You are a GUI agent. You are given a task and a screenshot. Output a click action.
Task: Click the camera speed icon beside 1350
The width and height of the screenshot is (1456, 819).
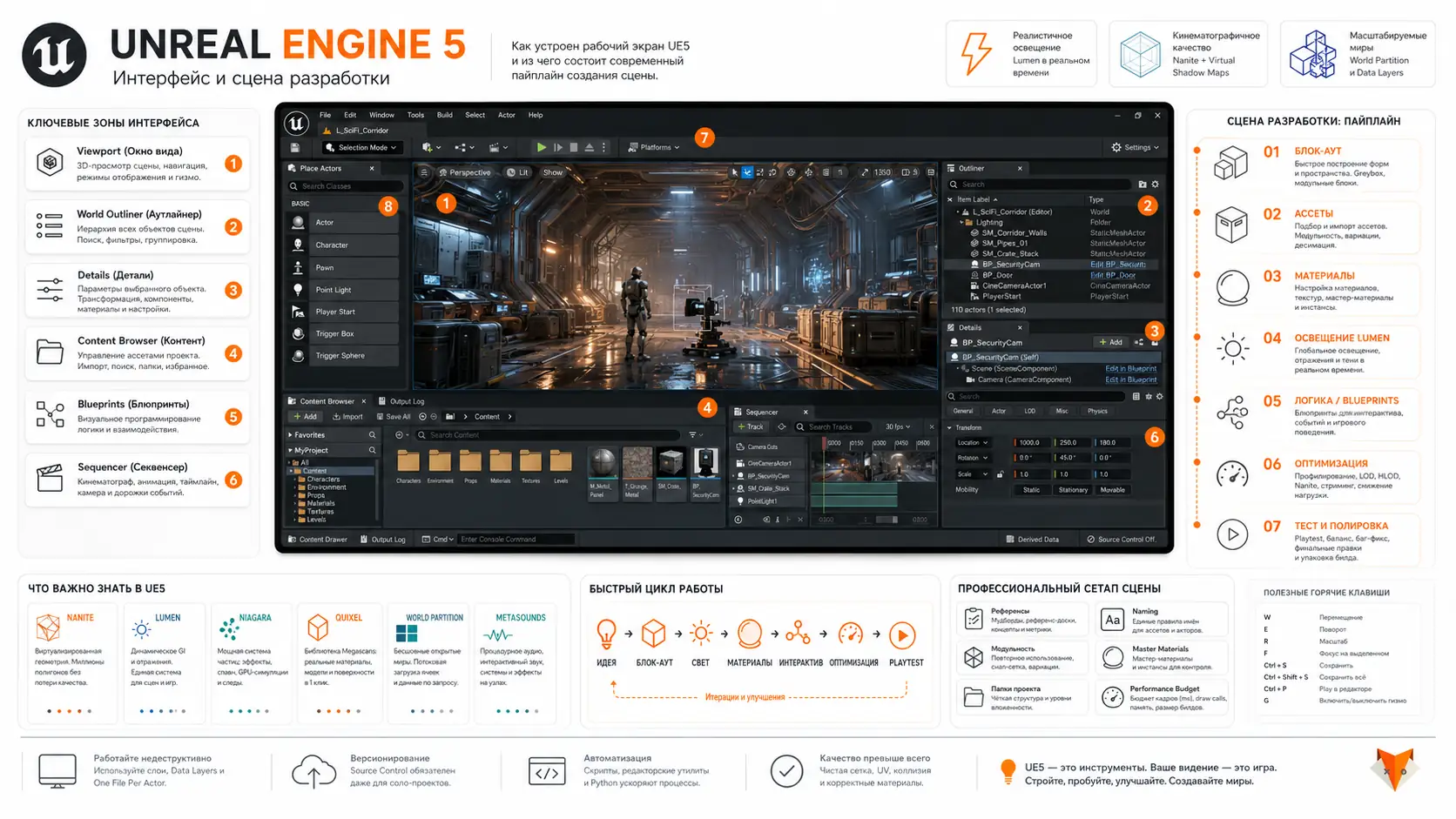tap(864, 172)
